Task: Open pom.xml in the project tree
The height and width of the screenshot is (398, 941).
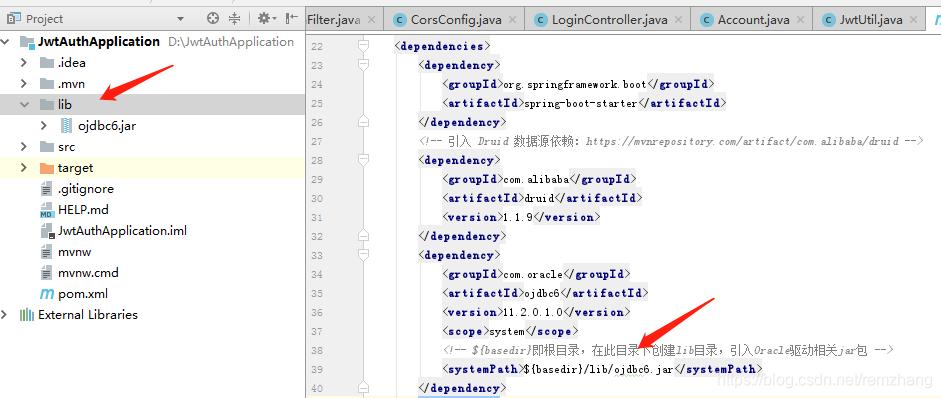Action: click(83, 294)
